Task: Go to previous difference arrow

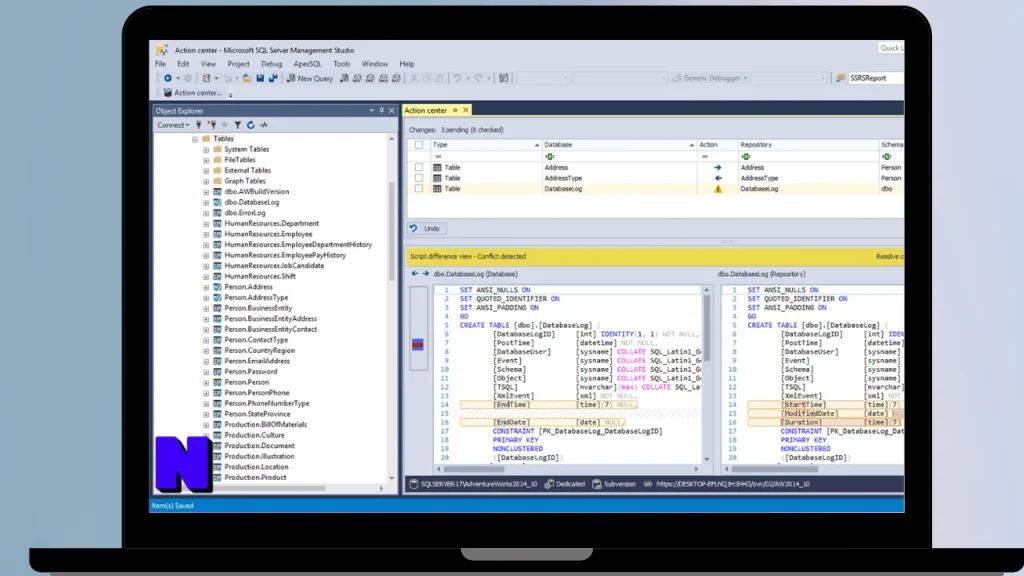Action: coord(415,274)
